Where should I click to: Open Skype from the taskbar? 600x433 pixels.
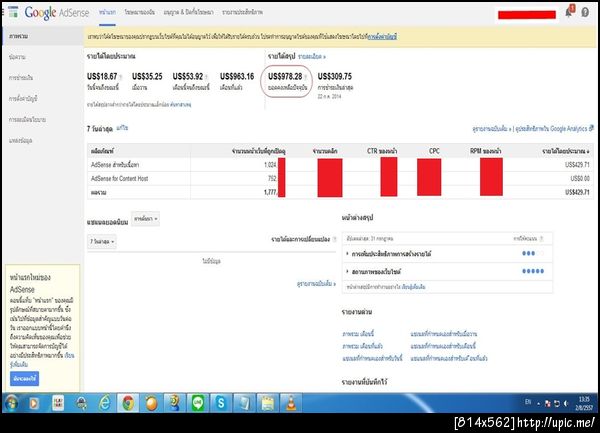coord(221,403)
